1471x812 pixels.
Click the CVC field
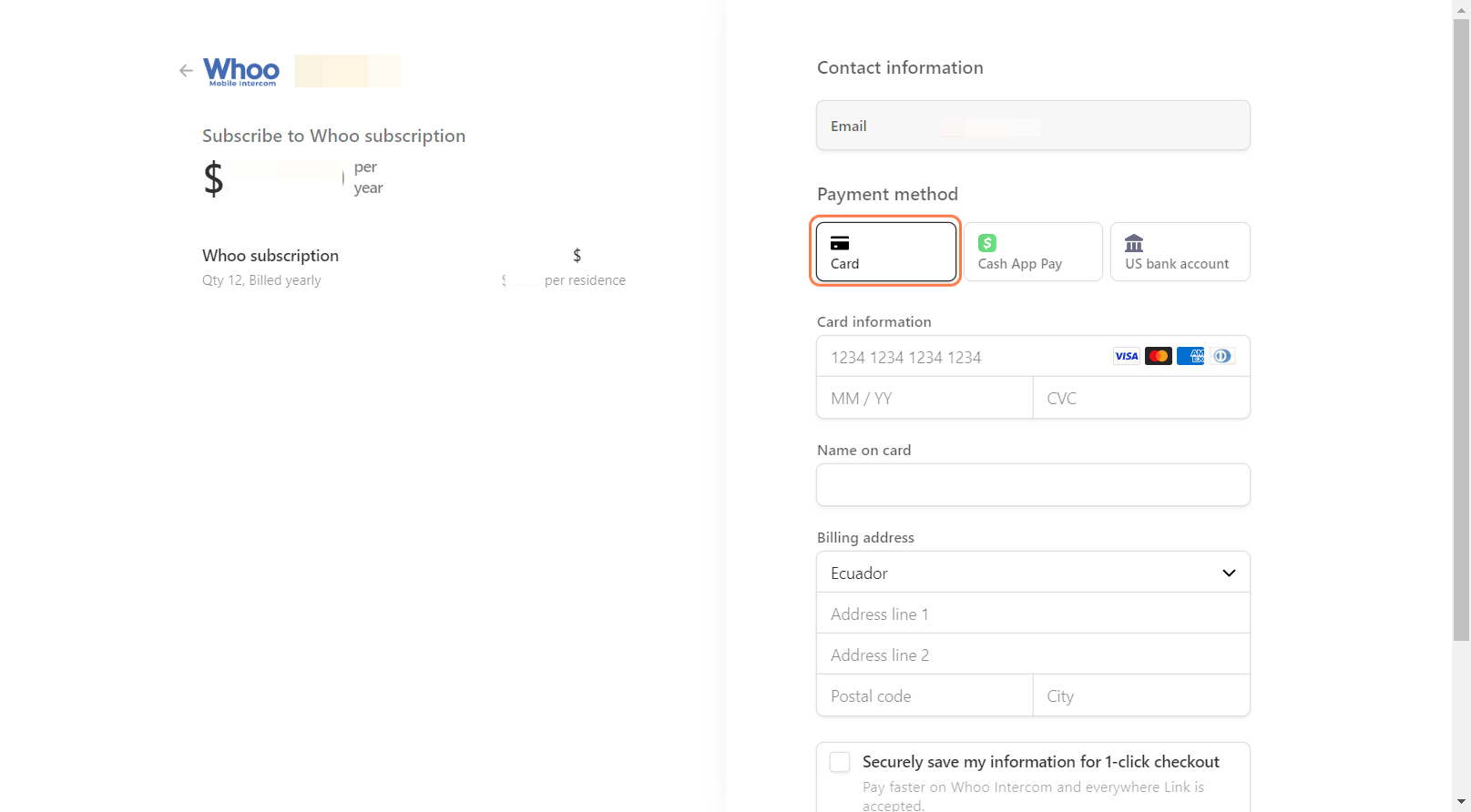pyautogui.click(x=1141, y=398)
